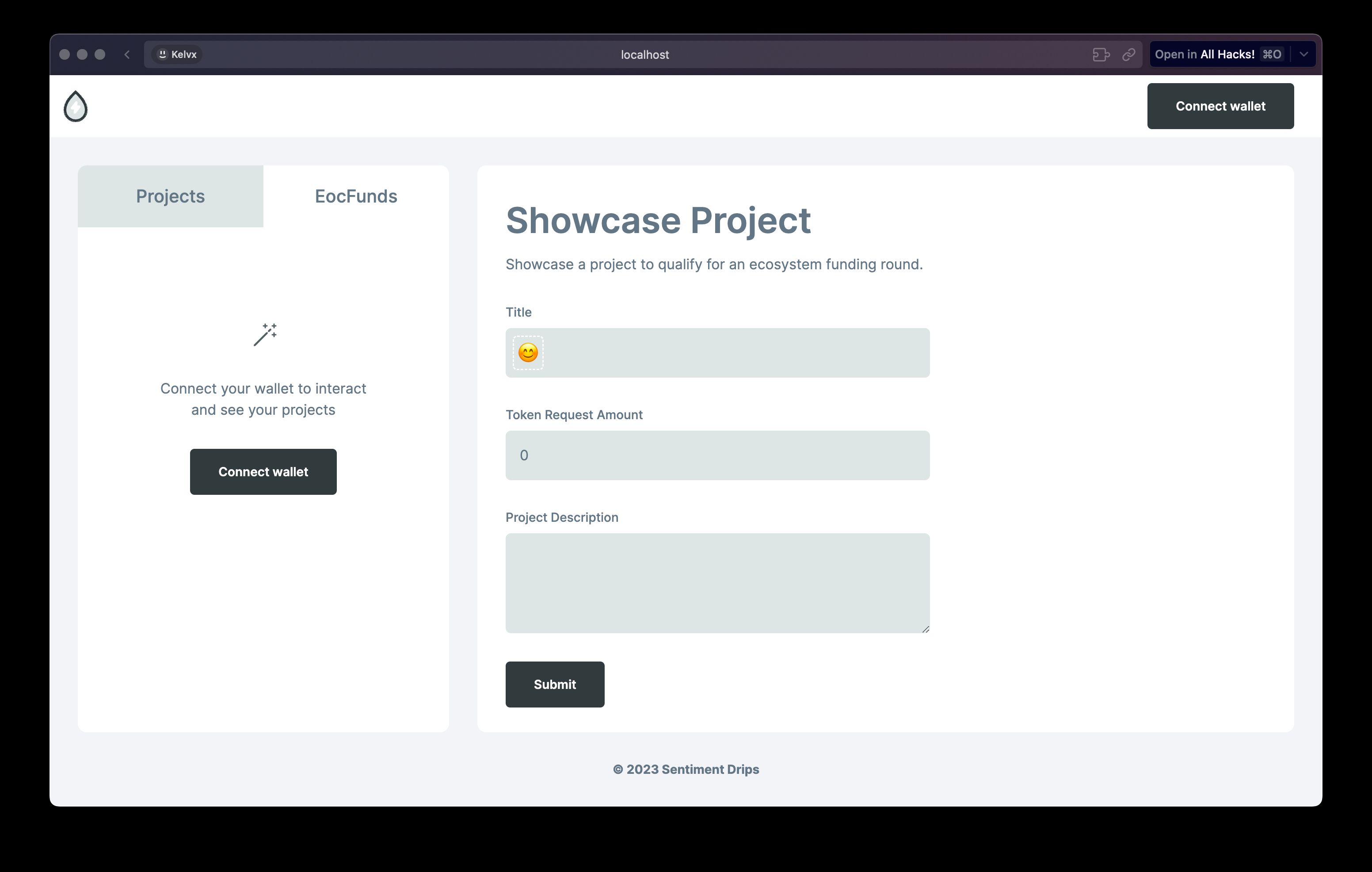The height and width of the screenshot is (872, 1372).
Task: Click the Token Request Amount label
Action: (x=574, y=415)
